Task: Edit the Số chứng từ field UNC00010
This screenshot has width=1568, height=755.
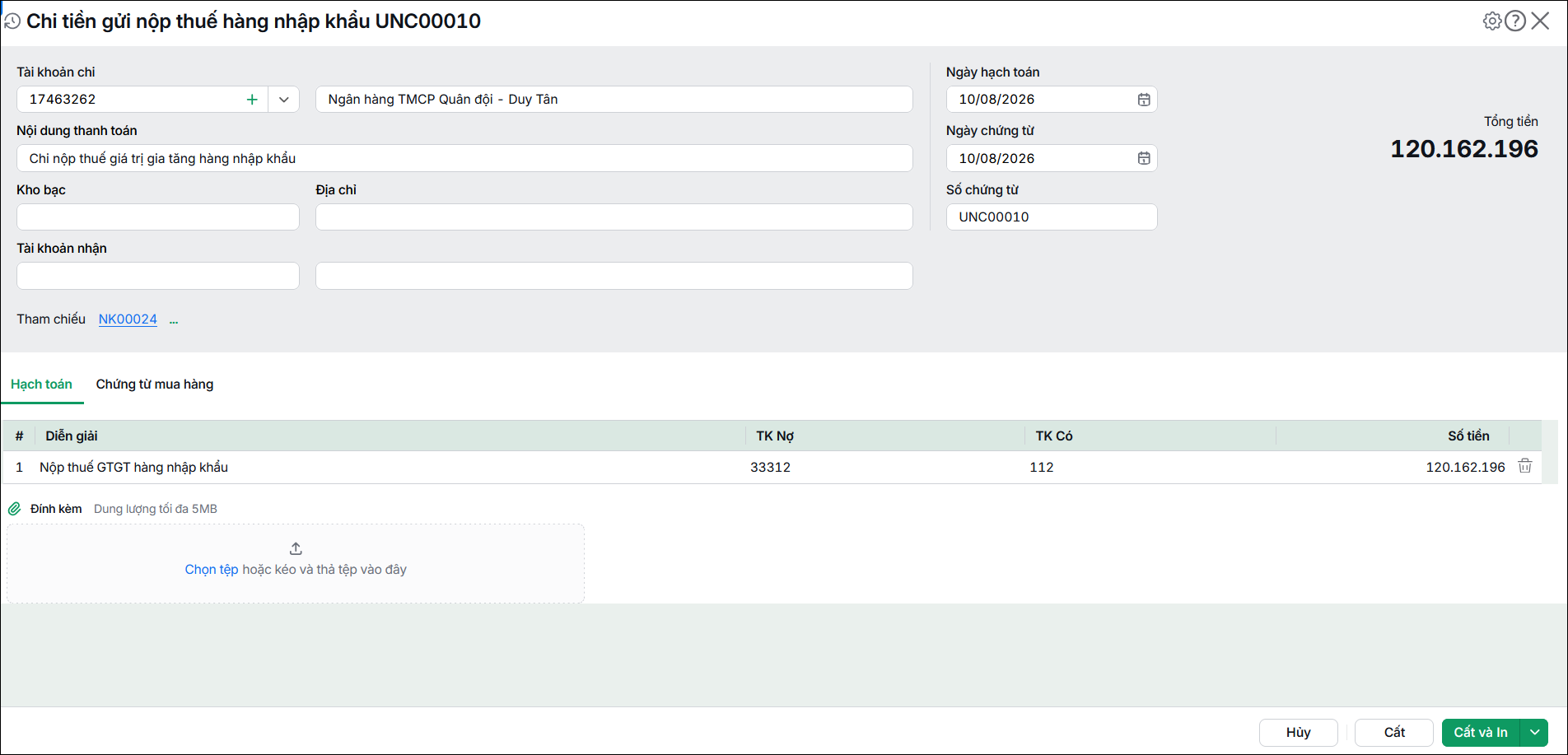Action: [x=1052, y=217]
